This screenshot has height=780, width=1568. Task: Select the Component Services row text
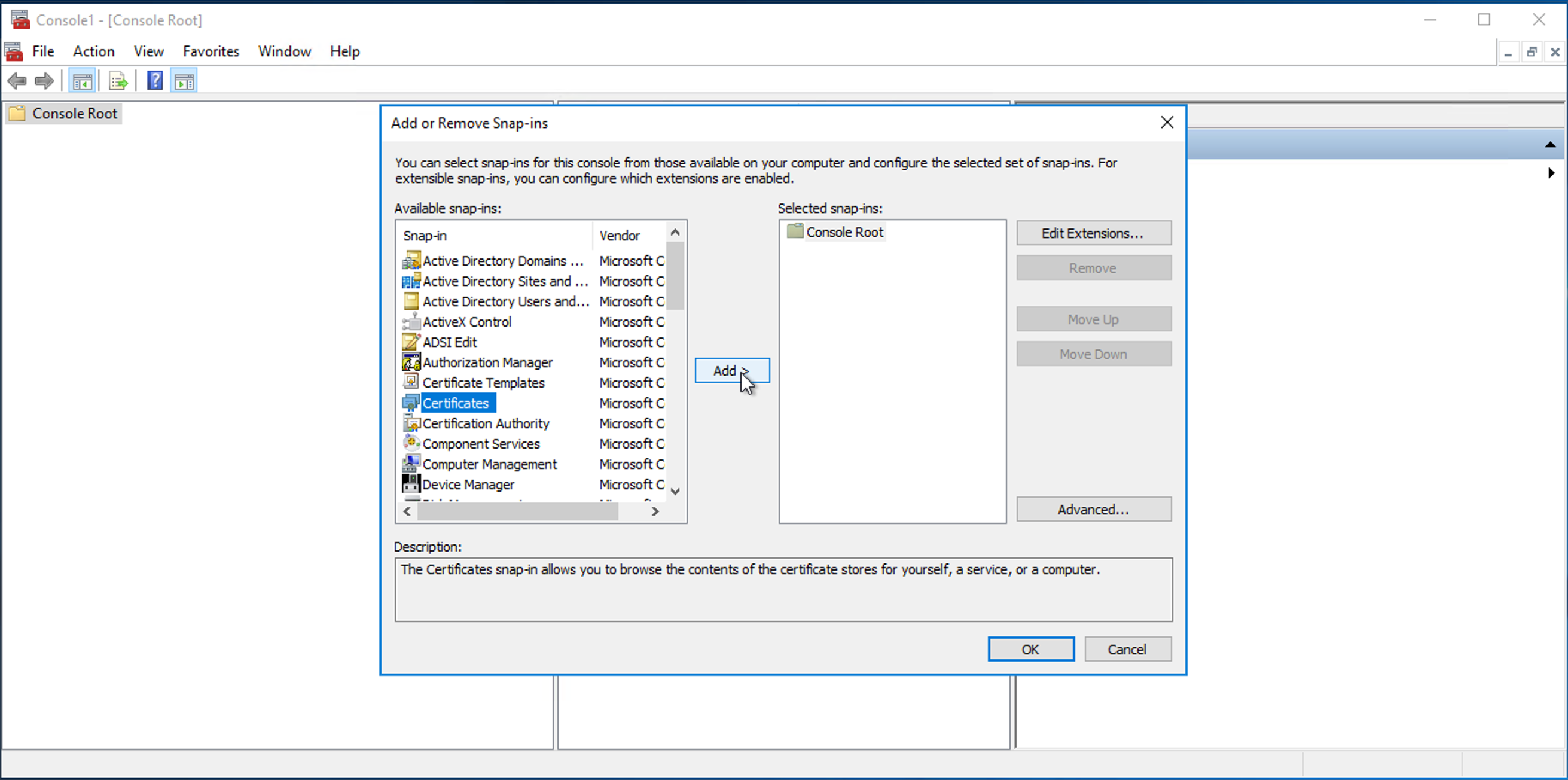481,443
